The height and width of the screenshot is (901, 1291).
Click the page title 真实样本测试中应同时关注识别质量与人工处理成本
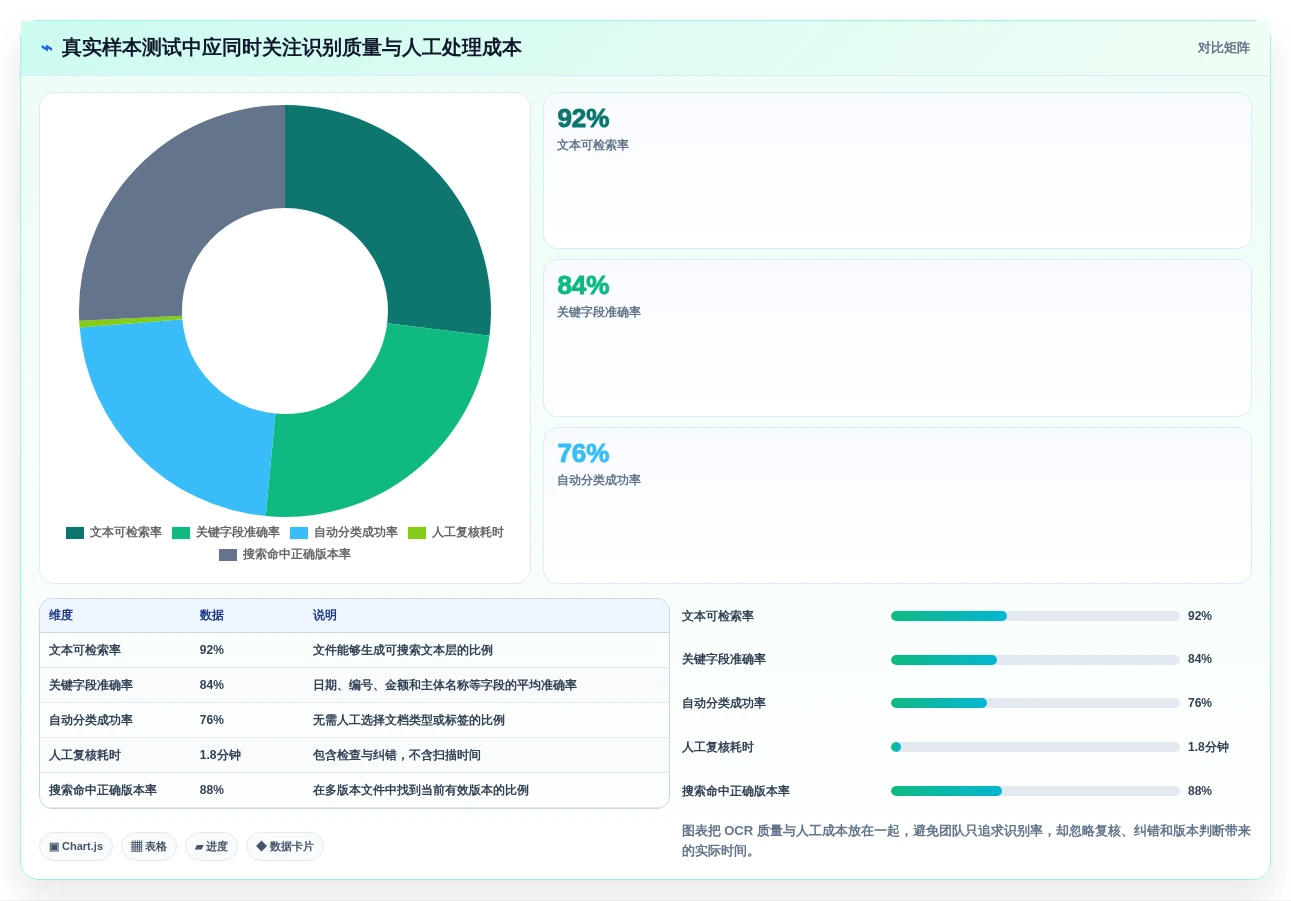(x=291, y=48)
